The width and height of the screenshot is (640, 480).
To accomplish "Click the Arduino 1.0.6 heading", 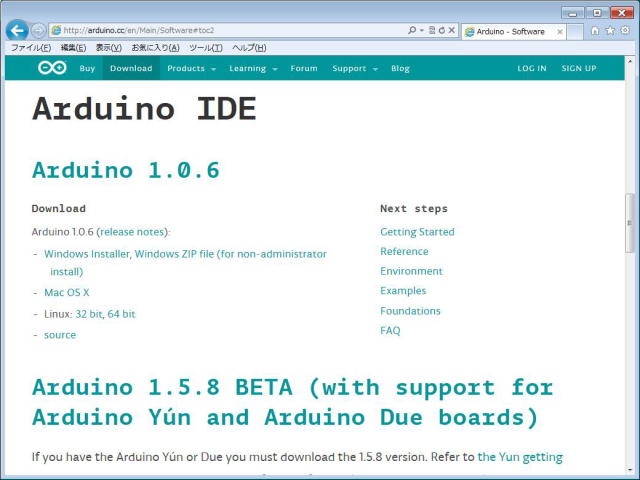I will (x=126, y=170).
